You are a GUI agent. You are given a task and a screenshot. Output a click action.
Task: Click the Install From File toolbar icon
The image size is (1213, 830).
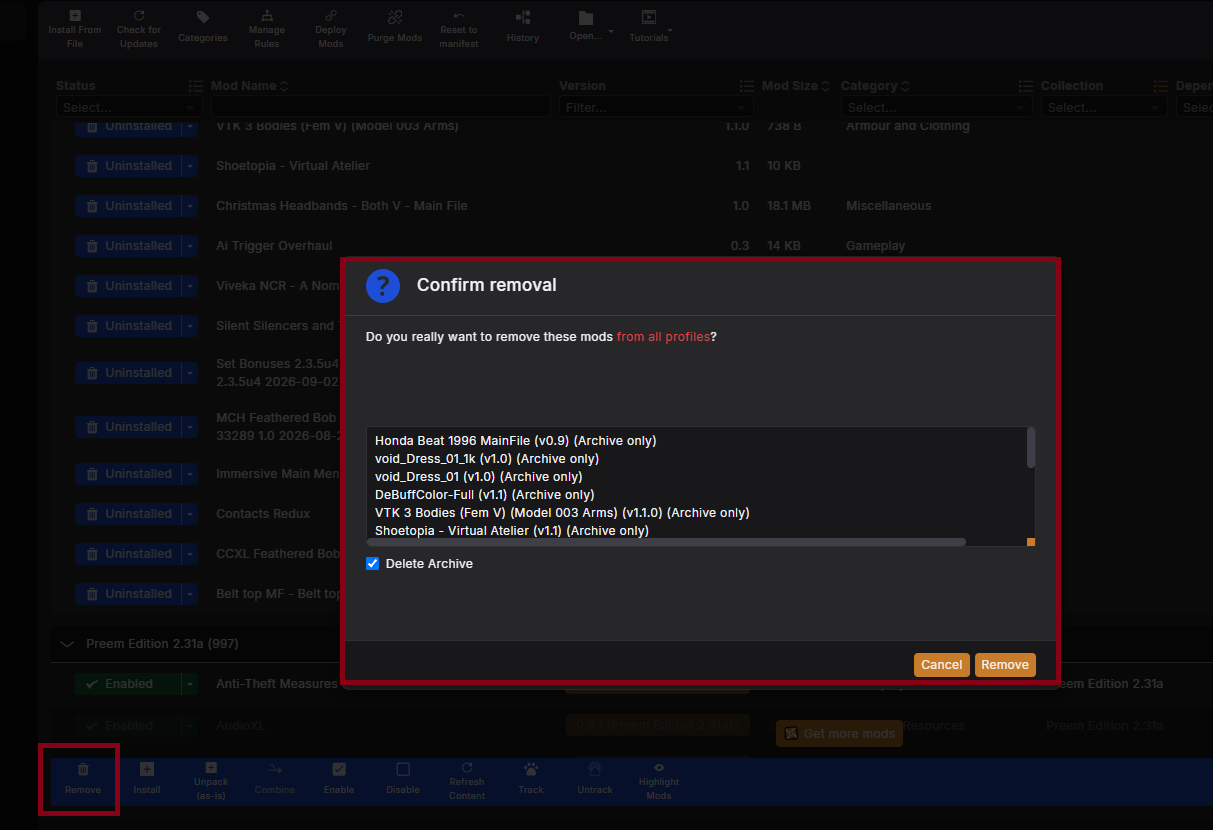coord(75,16)
